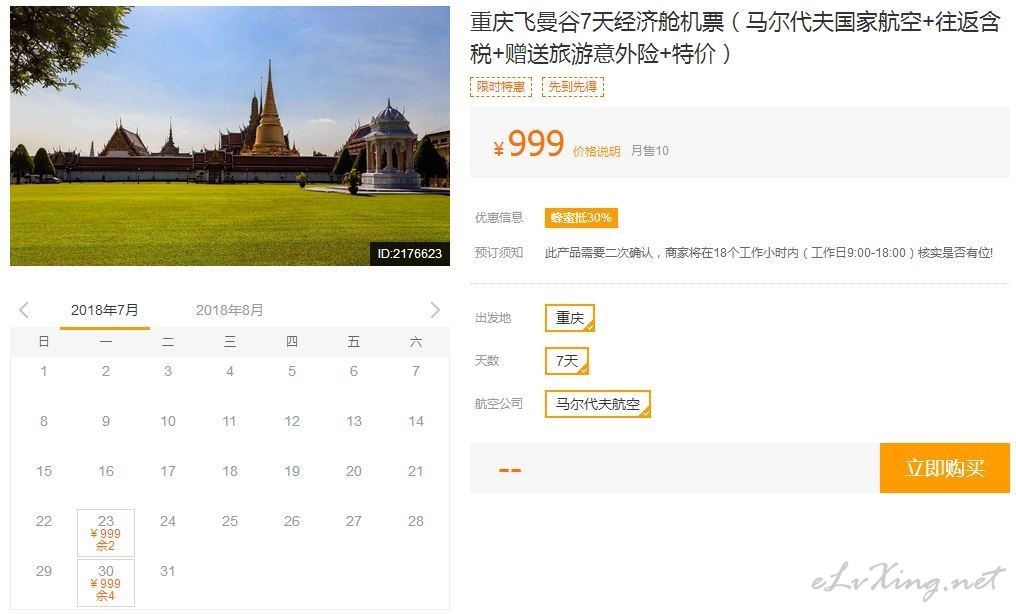Viewport: 1016px width, 614px height.
Task: Click the 日 weekday column header
Action: 43,341
